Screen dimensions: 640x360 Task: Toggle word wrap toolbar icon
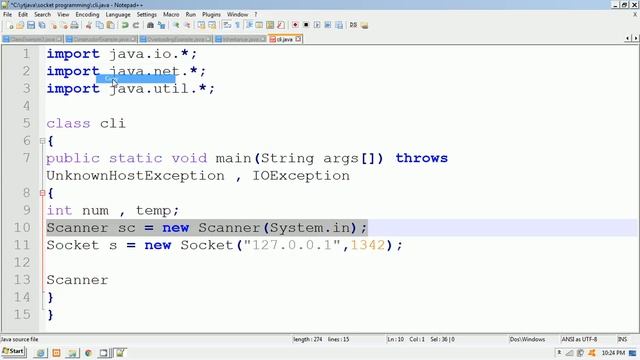click(227, 25)
